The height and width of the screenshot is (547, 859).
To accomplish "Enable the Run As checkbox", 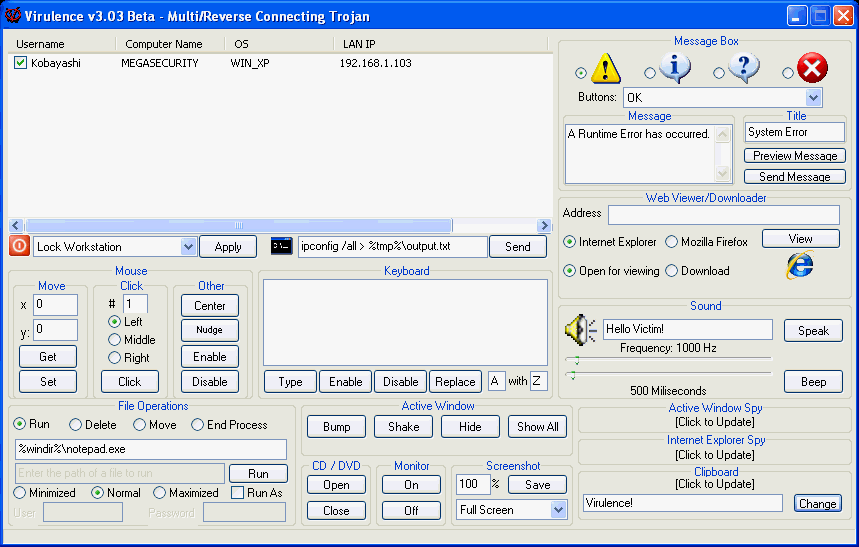I will pos(237,493).
